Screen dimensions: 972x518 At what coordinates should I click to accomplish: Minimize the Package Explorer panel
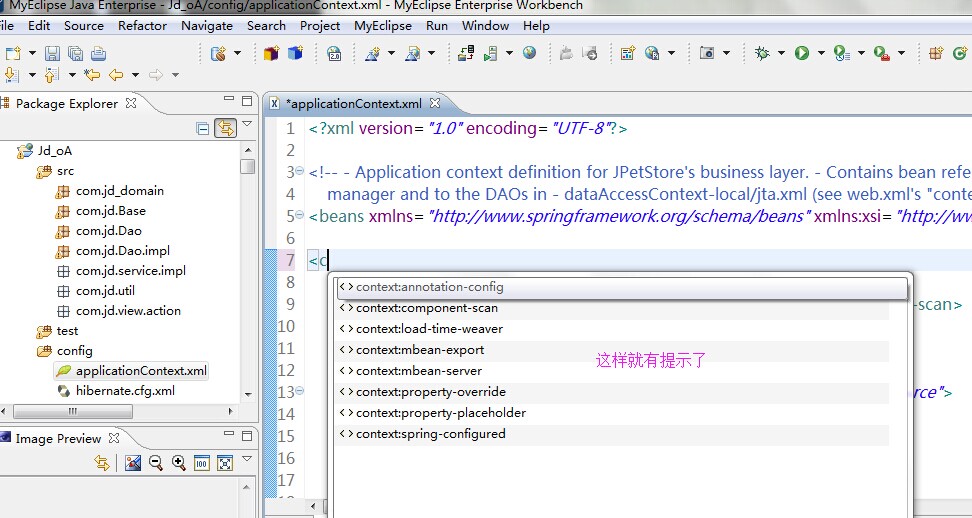point(229,100)
